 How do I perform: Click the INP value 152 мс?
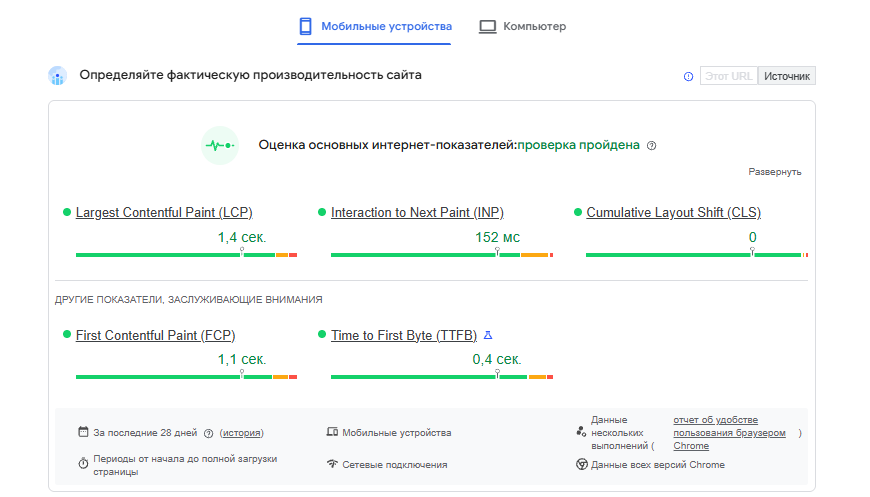click(x=497, y=237)
